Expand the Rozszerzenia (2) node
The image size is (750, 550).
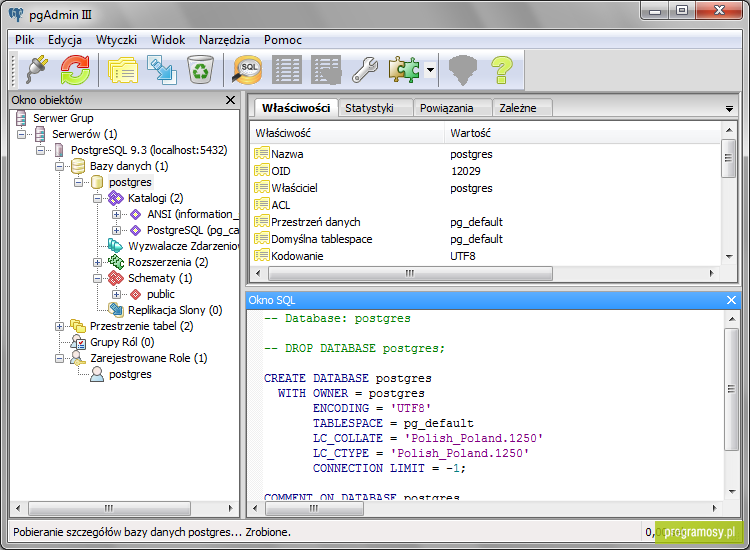click(98, 262)
